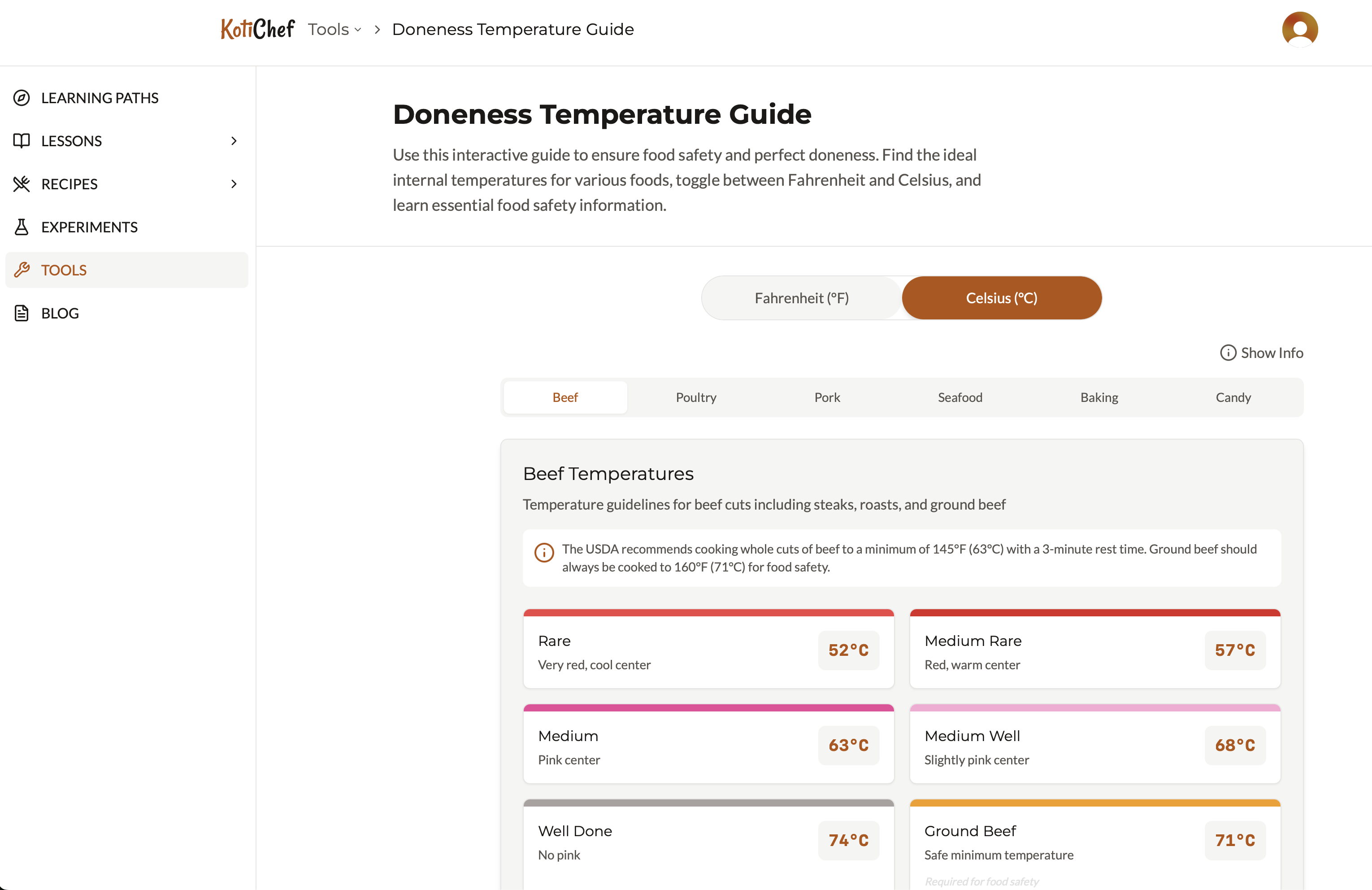This screenshot has height=890, width=1372.
Task: Click the Lessons book icon
Action: 22,141
